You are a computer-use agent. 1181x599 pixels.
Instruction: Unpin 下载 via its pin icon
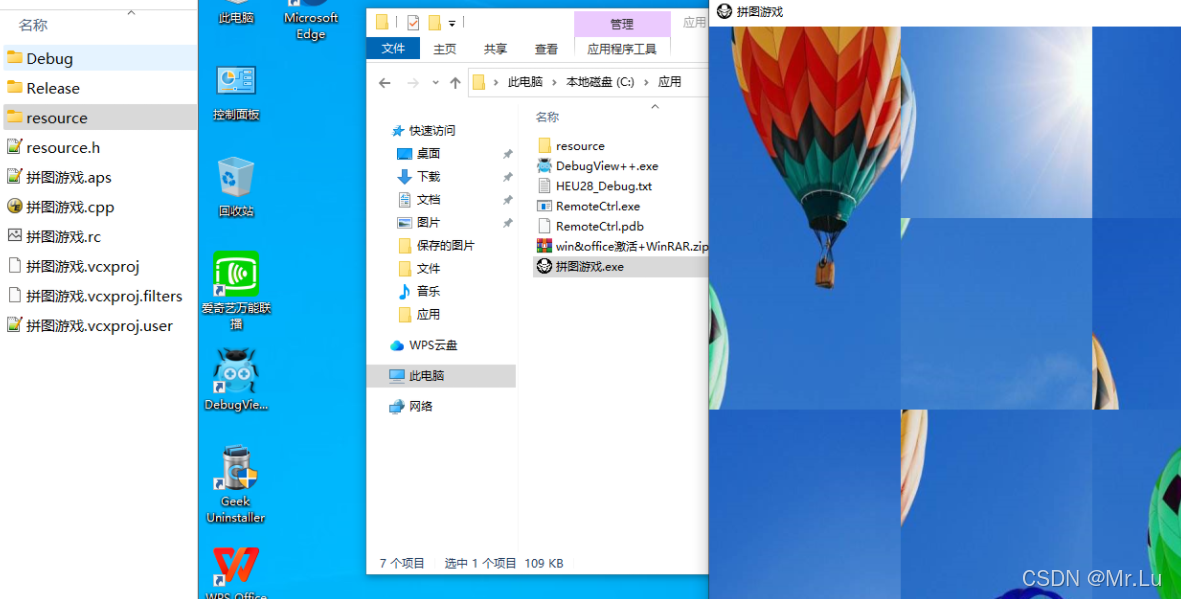point(508,176)
